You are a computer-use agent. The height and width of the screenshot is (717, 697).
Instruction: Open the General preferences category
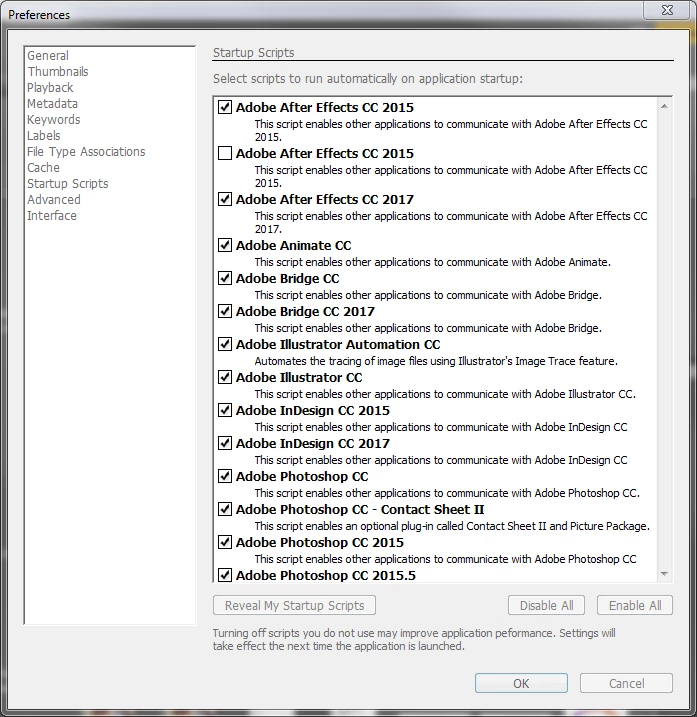(48, 56)
